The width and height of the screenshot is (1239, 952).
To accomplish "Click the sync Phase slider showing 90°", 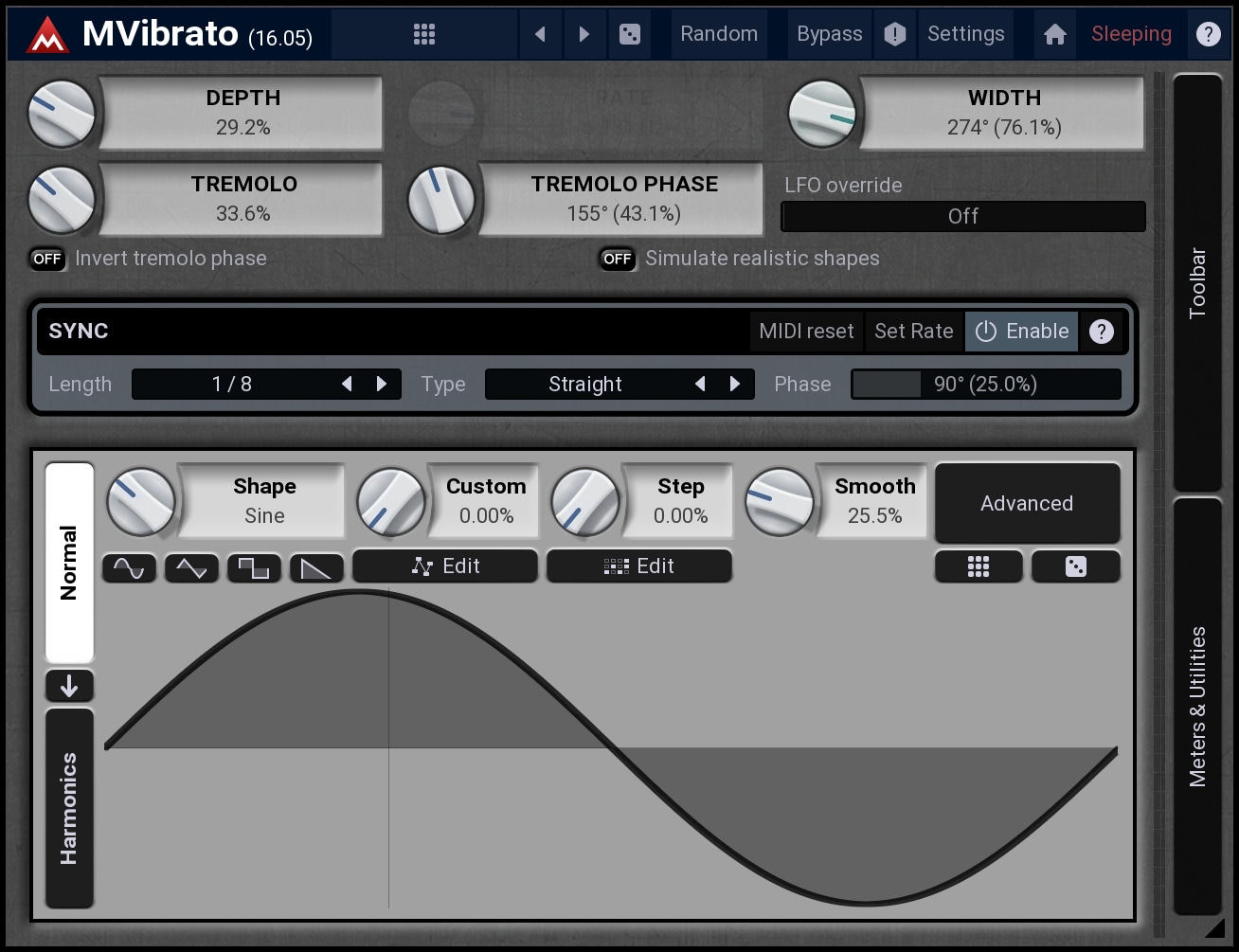I will 986,384.
